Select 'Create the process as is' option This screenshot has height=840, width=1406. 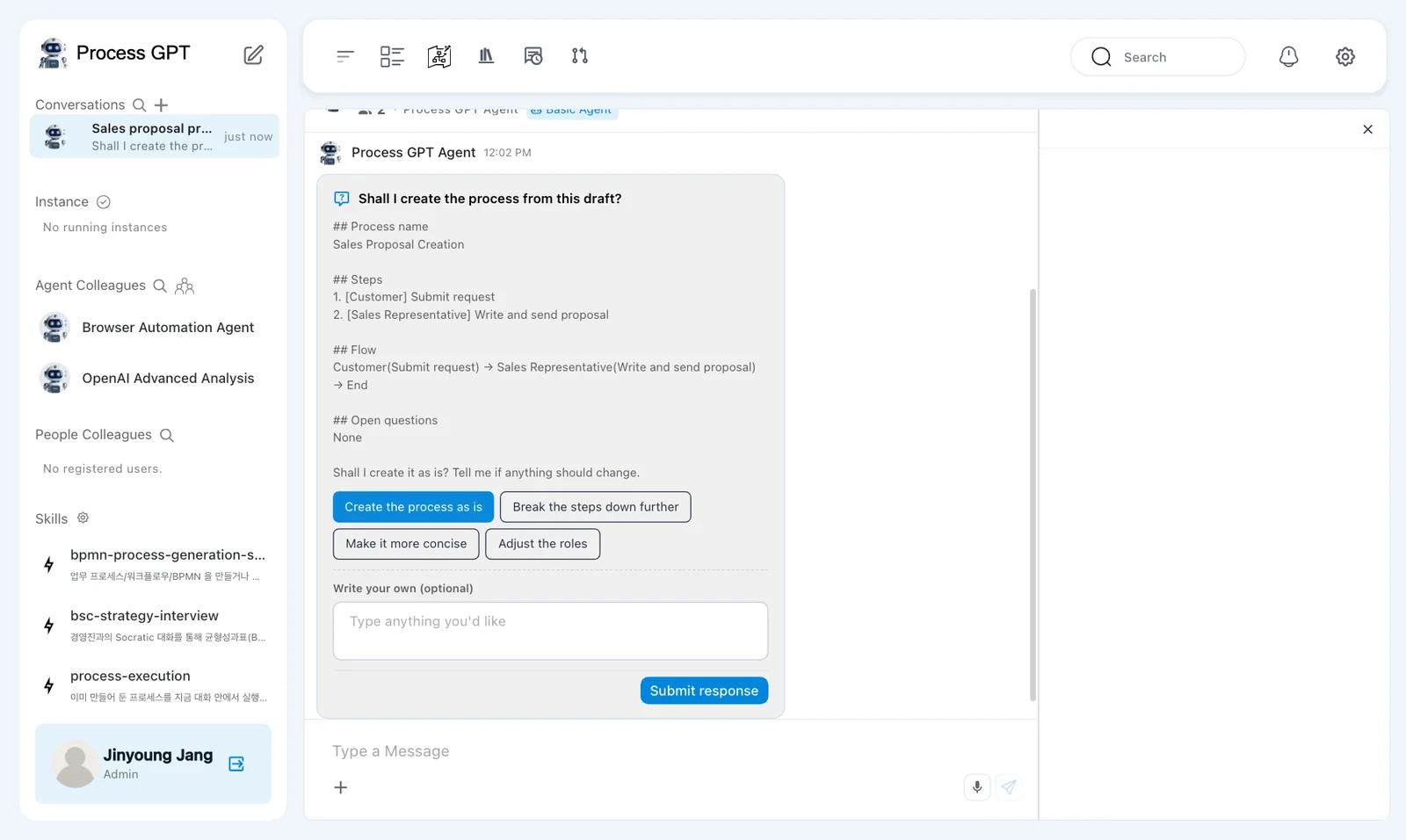coord(413,507)
